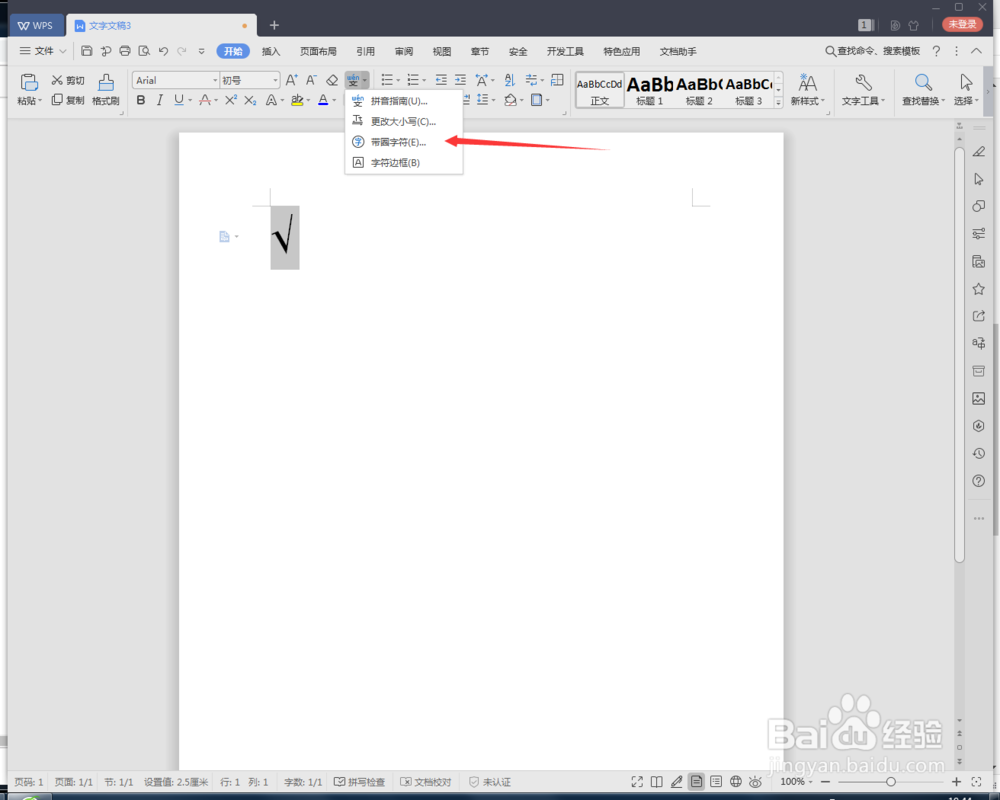This screenshot has height=800, width=1000.
Task: Choose 更改大小写(C) from dropdown menu
Action: (x=404, y=121)
